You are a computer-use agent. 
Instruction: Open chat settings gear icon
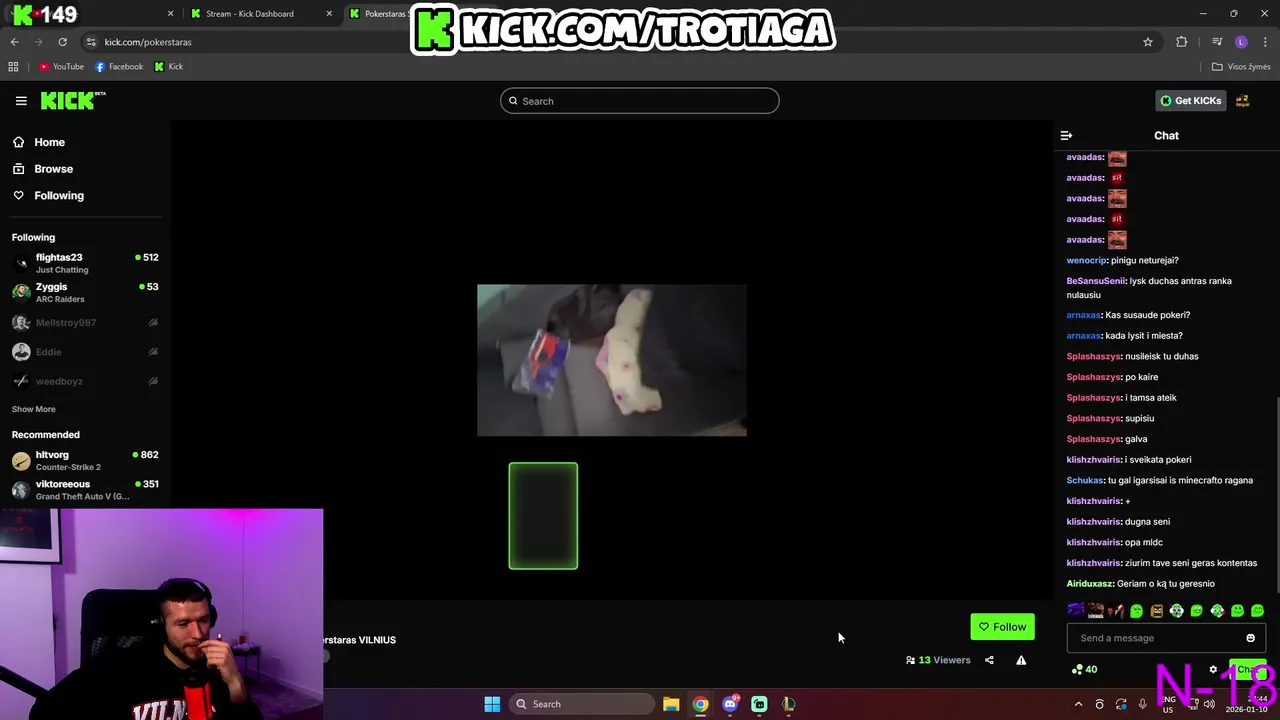point(1213,670)
